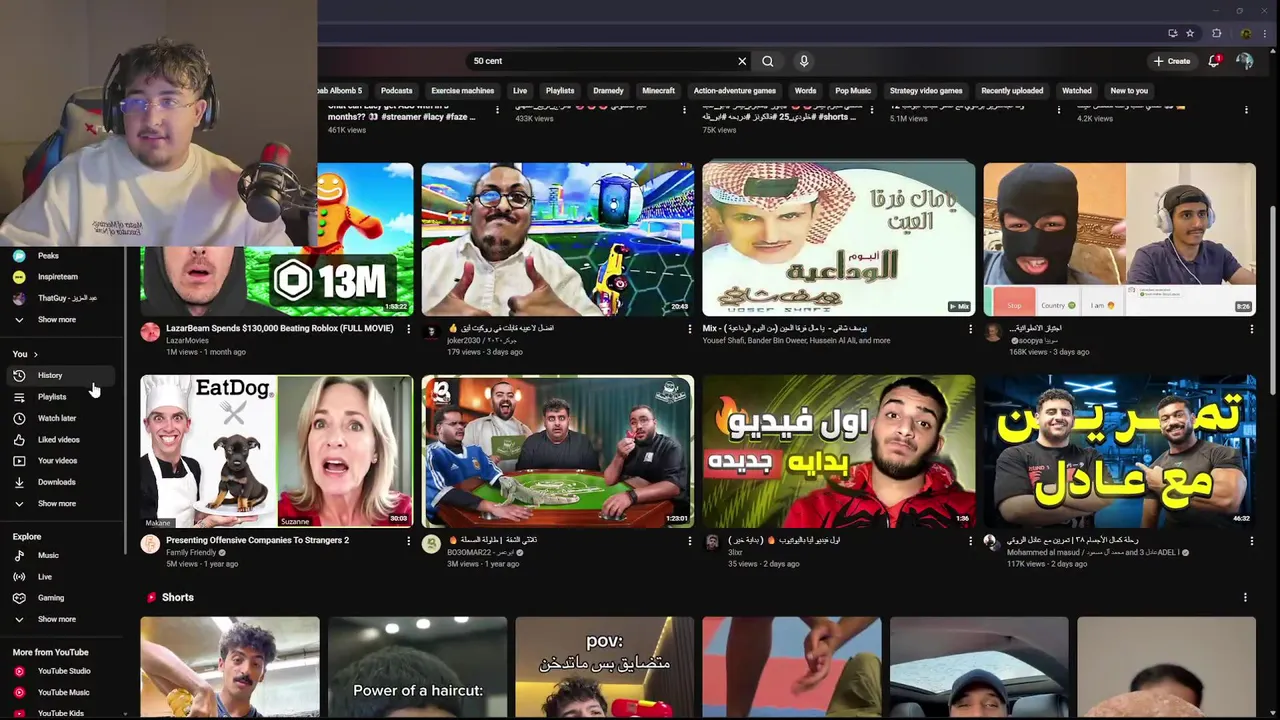
Task: Open the browser extensions puzzle icon
Action: [1217, 33]
